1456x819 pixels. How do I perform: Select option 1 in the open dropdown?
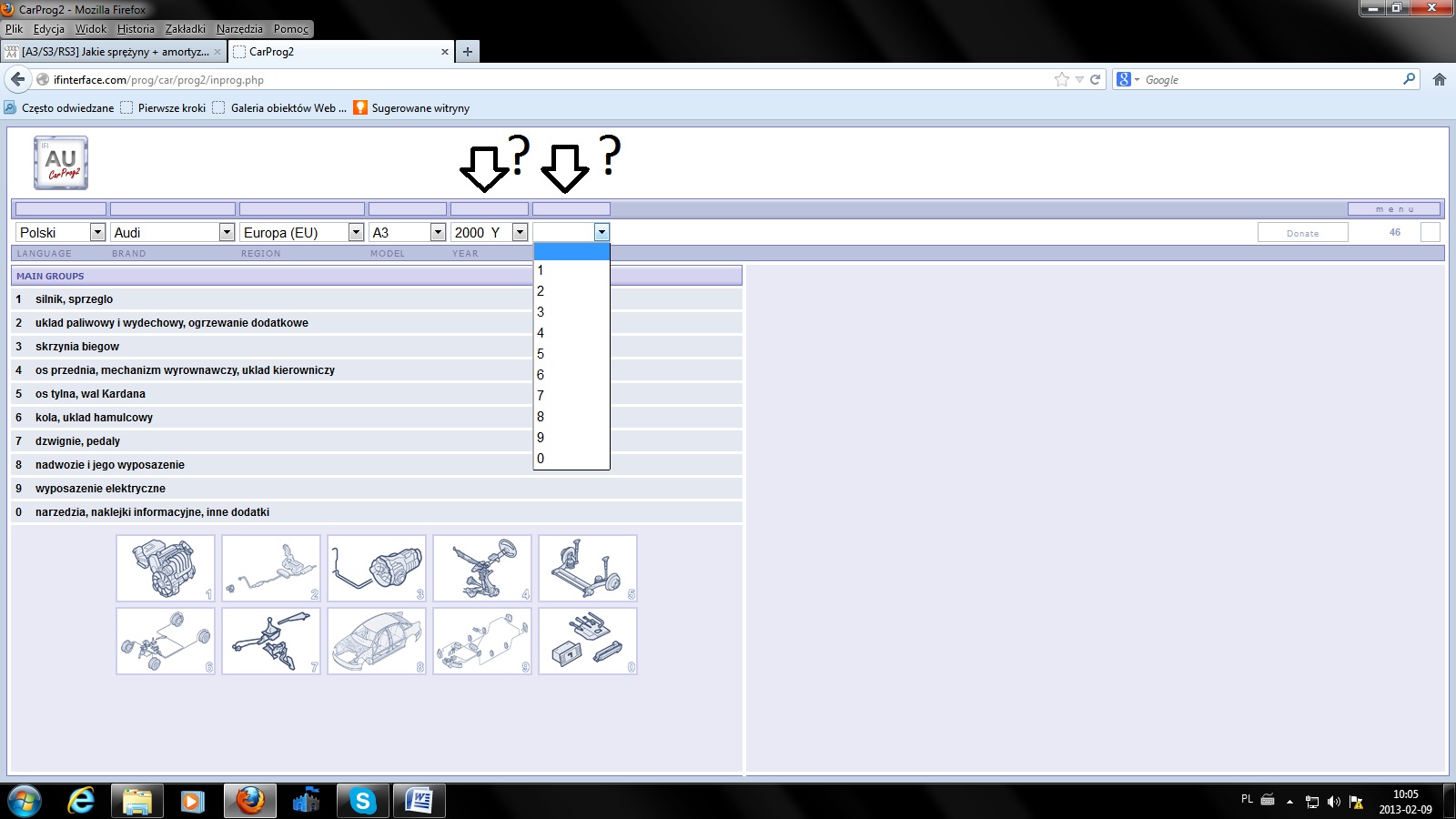pyautogui.click(x=571, y=270)
